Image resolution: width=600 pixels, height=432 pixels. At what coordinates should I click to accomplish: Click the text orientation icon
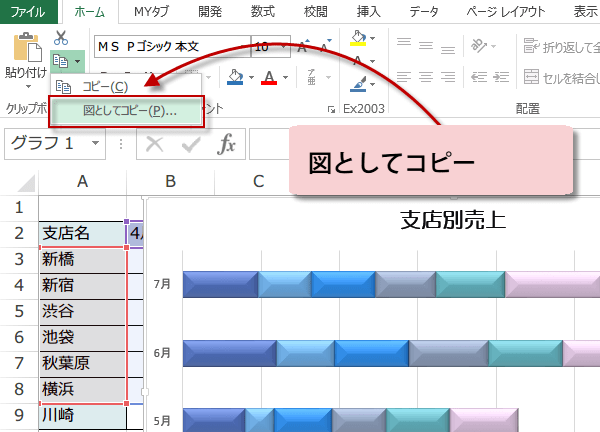coord(478,46)
